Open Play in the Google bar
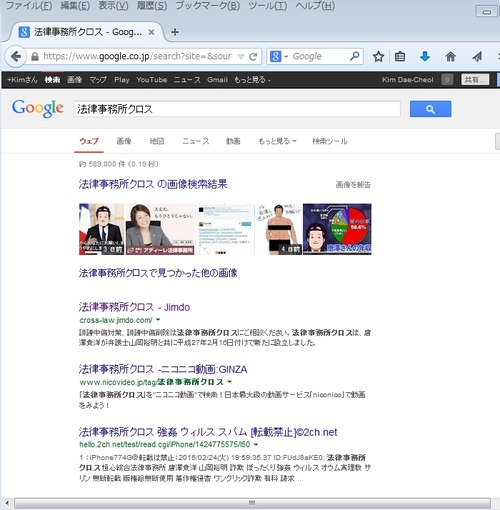The height and width of the screenshot is (510, 500). point(122,80)
